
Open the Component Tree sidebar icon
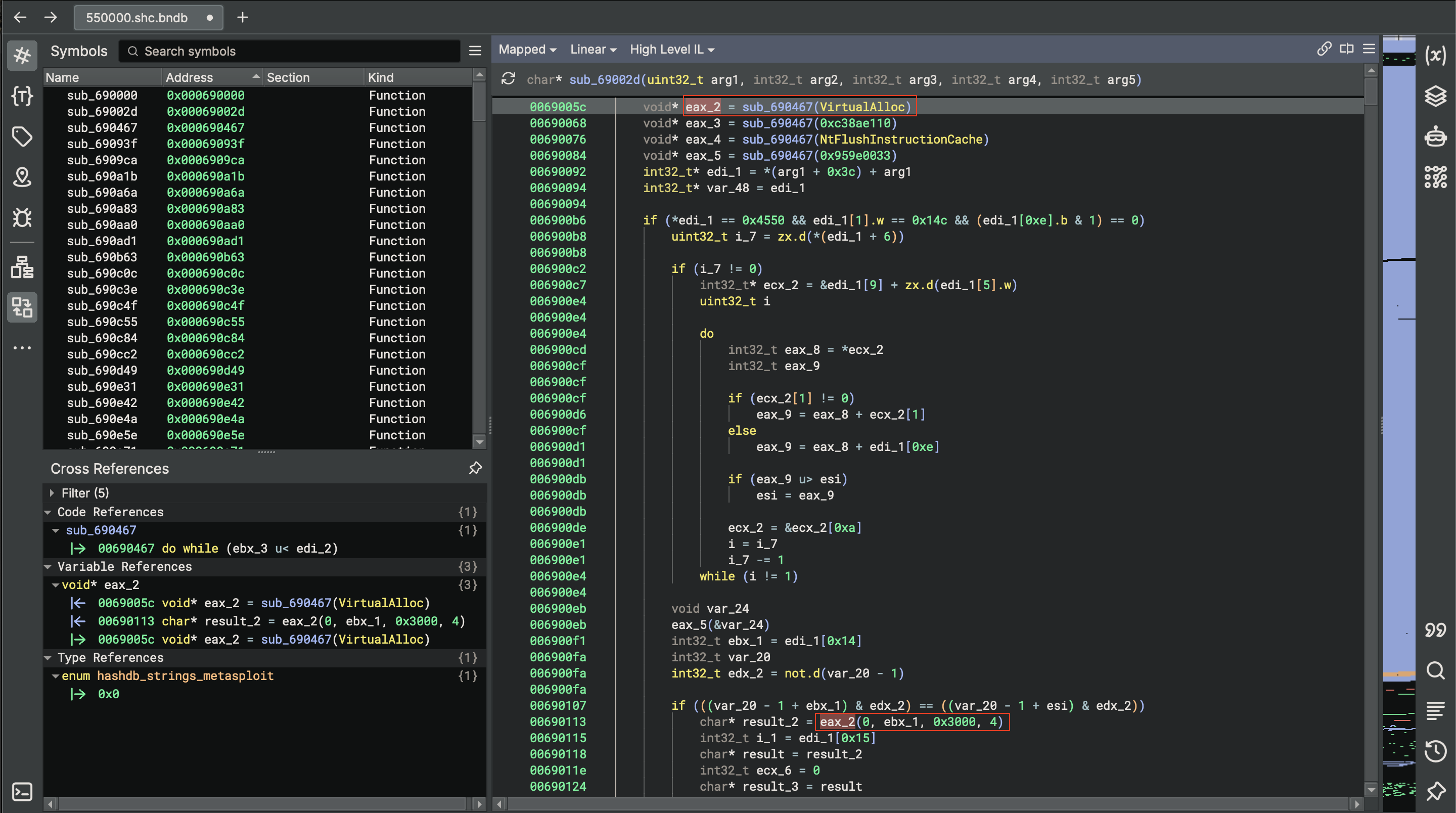(x=22, y=267)
